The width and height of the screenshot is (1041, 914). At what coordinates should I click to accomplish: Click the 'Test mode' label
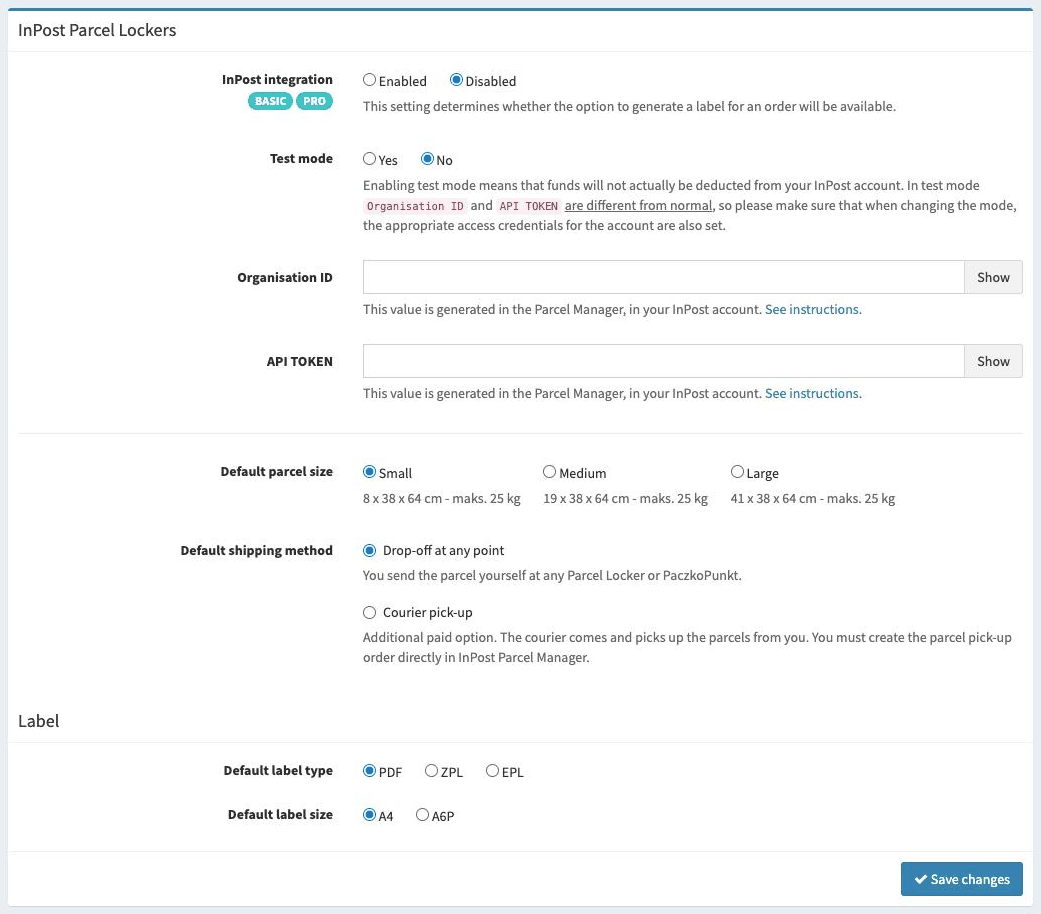click(301, 159)
